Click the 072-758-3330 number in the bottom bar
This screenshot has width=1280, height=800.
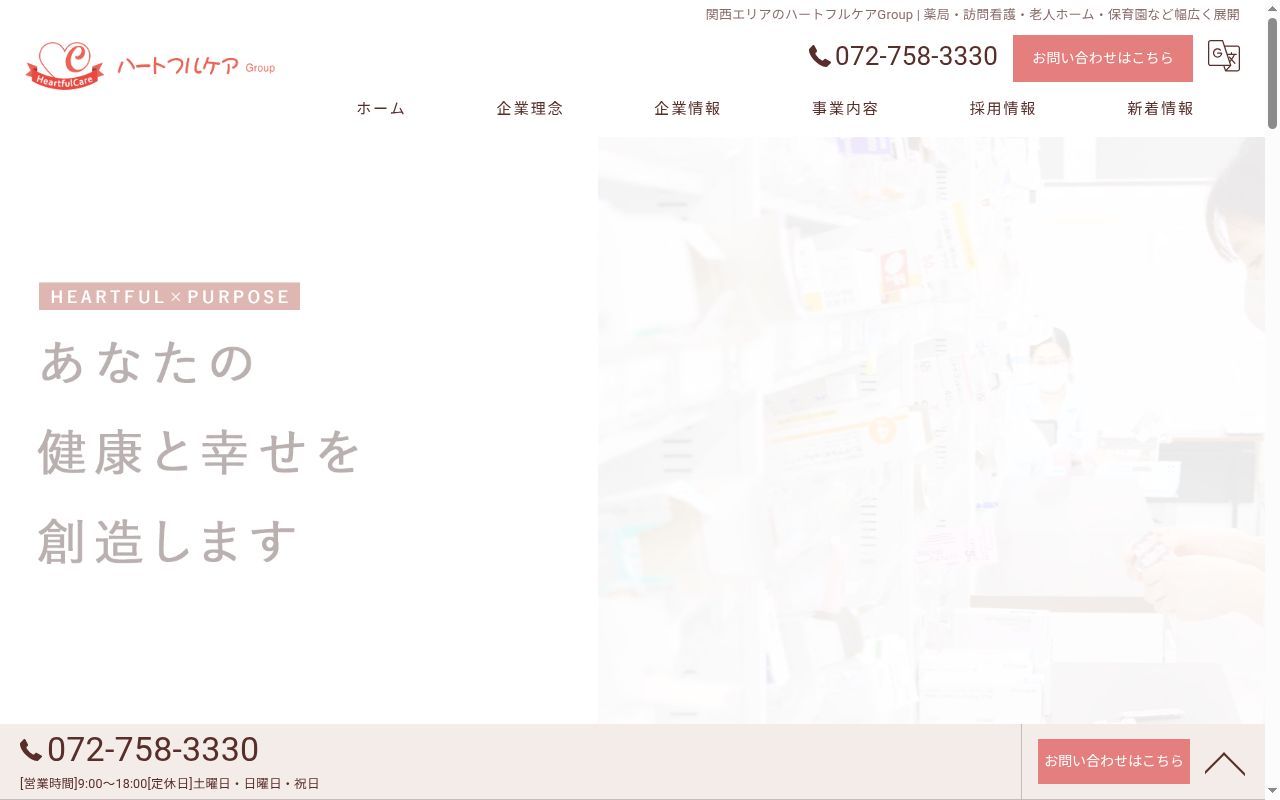pyautogui.click(x=153, y=750)
